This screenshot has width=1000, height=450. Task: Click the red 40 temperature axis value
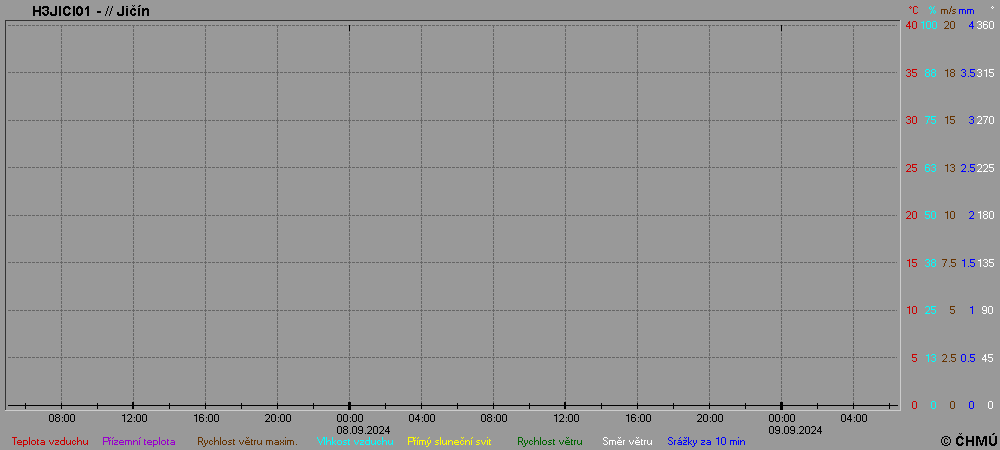coord(911,25)
